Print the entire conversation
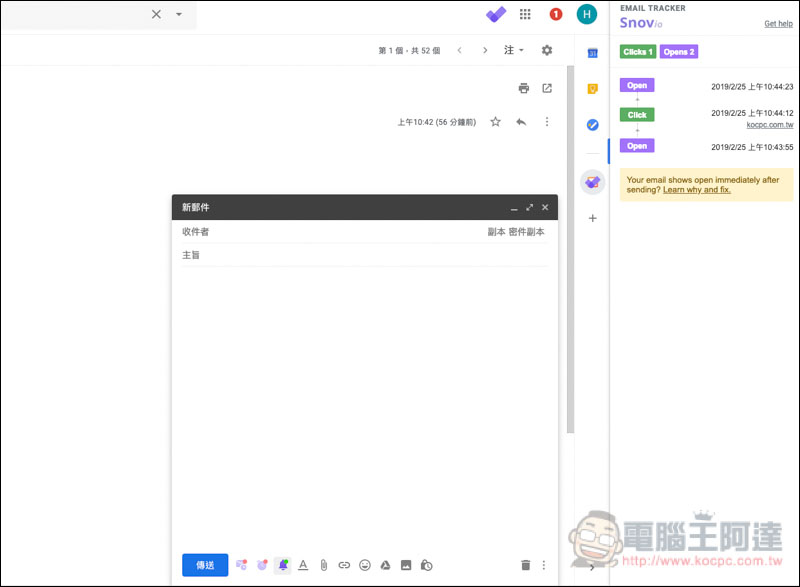 coord(523,88)
